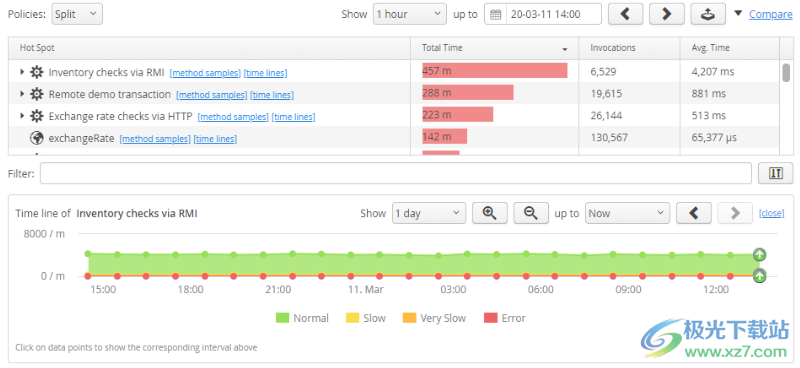Click average time 881 ms
The image size is (800, 368).
[x=709, y=94]
